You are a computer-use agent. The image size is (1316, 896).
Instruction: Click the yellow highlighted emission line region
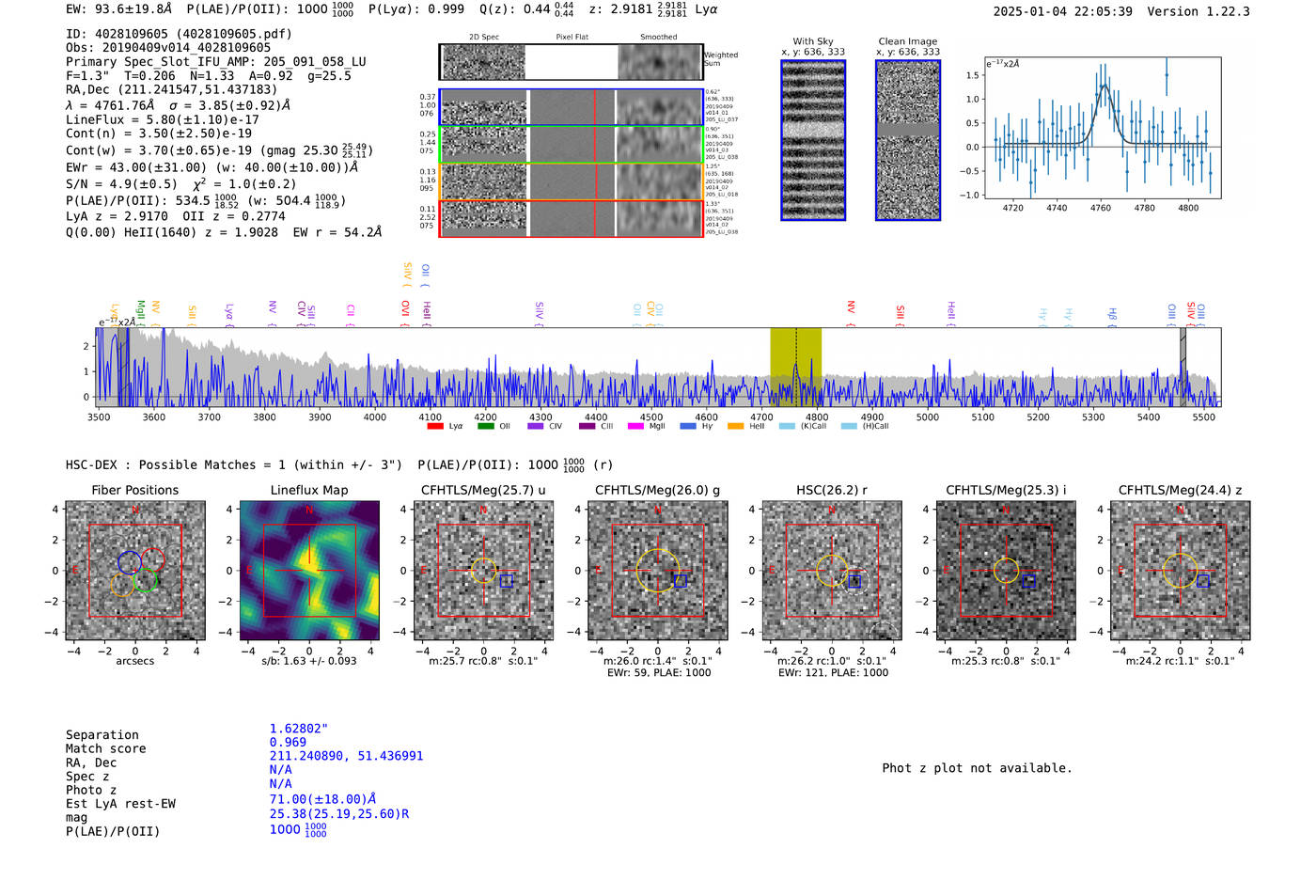796,367
